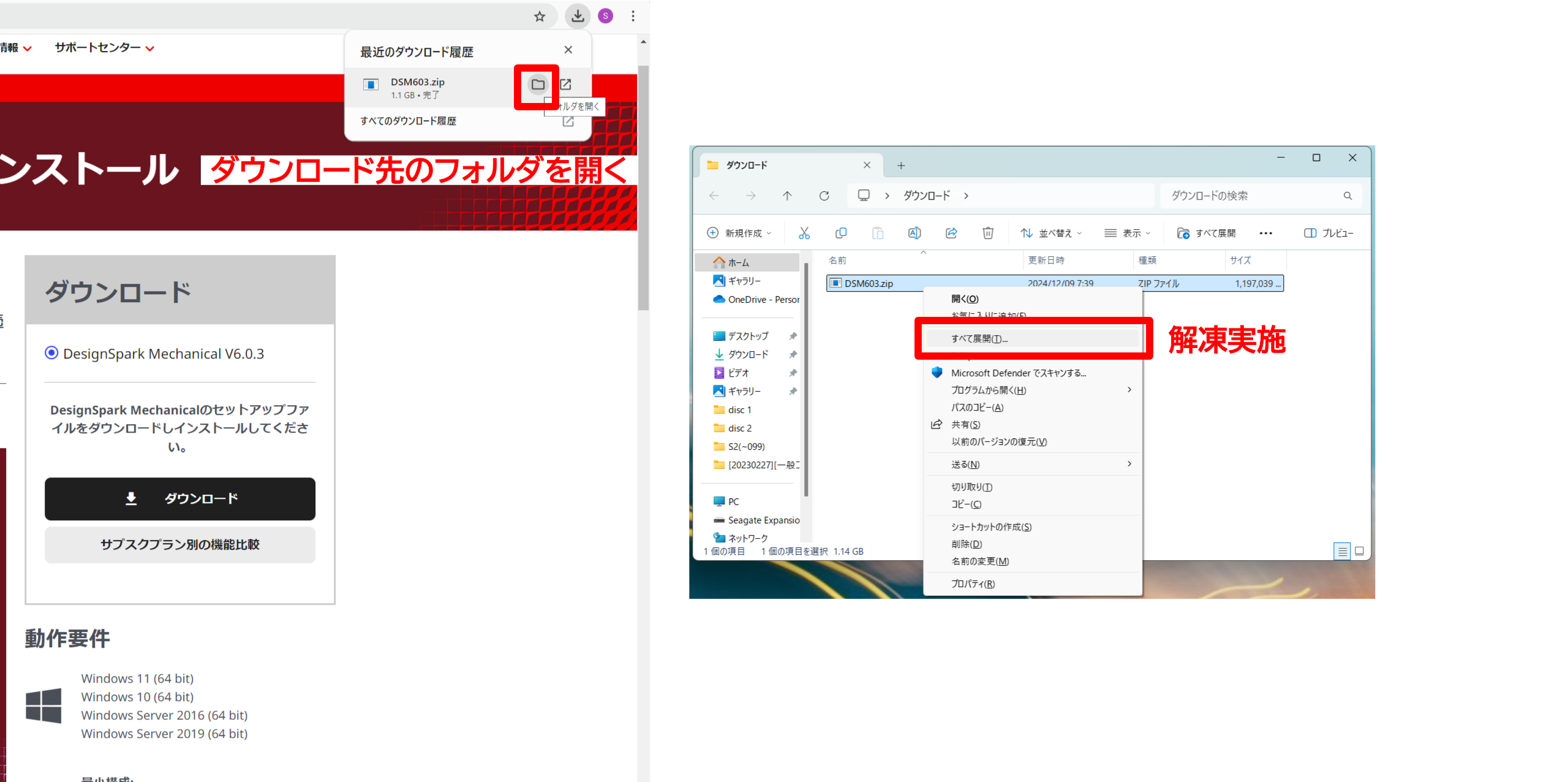Click the black ダウンロード button
This screenshot has width=1568, height=782.
coord(180,498)
